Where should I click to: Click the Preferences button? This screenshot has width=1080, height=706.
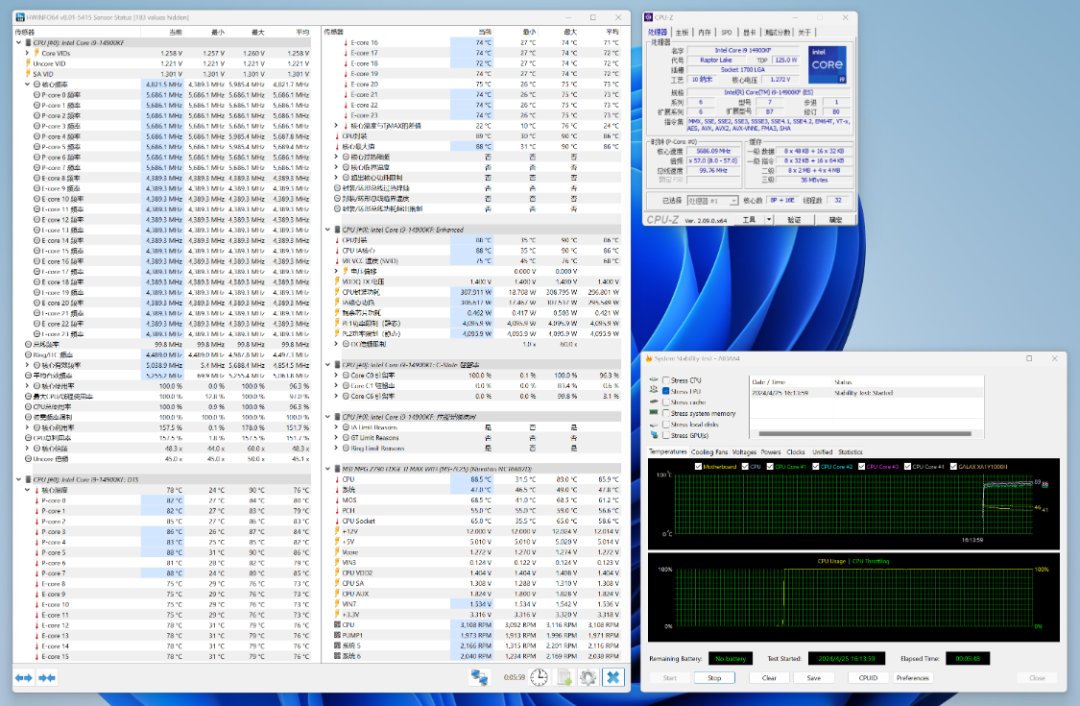point(912,677)
